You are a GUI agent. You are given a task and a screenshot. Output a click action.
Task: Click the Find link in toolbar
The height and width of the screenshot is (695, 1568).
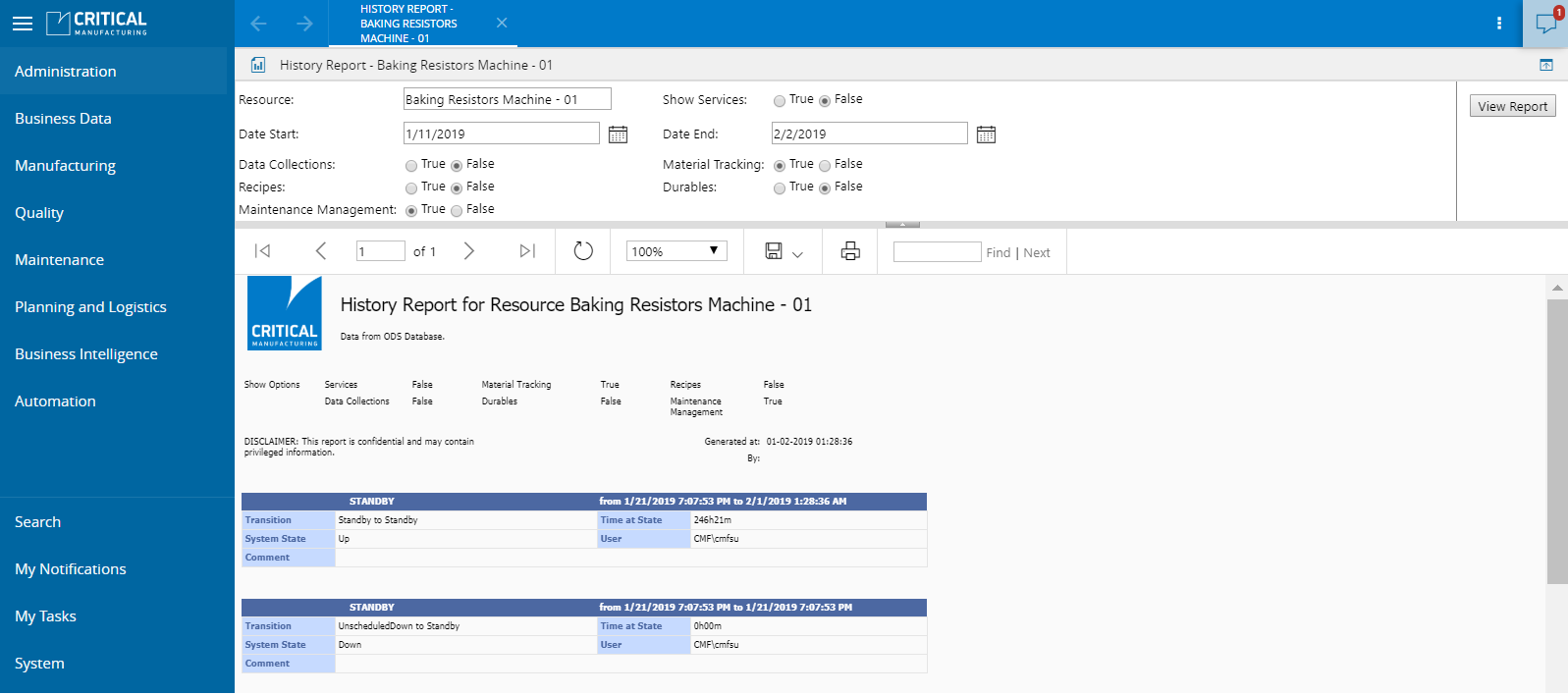(998, 253)
